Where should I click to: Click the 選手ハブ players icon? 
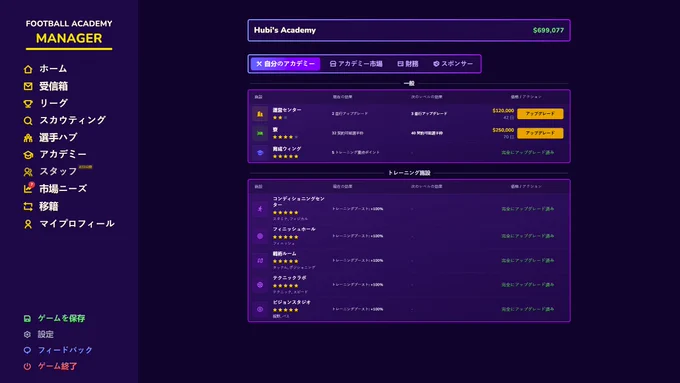[x=28, y=138]
